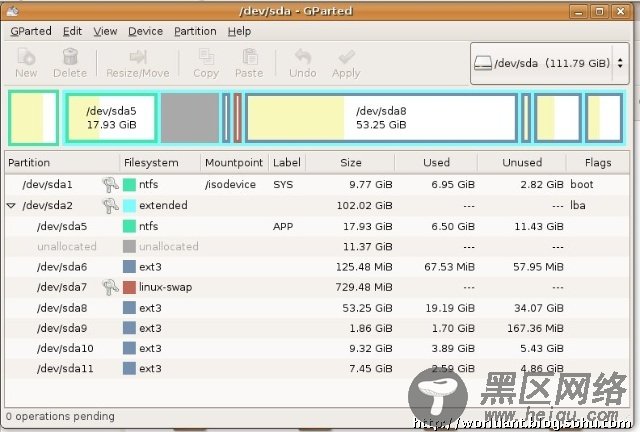Select the unallocated row in partition list
The height and width of the screenshot is (432, 640).
(x=317, y=246)
